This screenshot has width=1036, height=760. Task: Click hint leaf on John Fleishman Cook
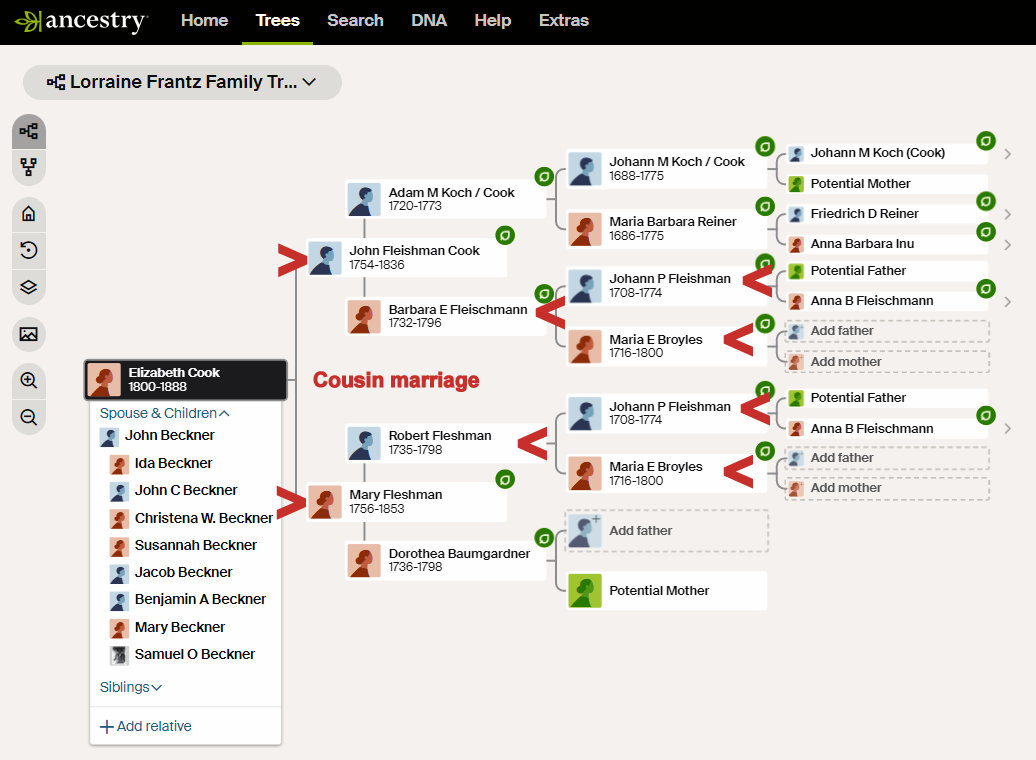click(x=506, y=236)
